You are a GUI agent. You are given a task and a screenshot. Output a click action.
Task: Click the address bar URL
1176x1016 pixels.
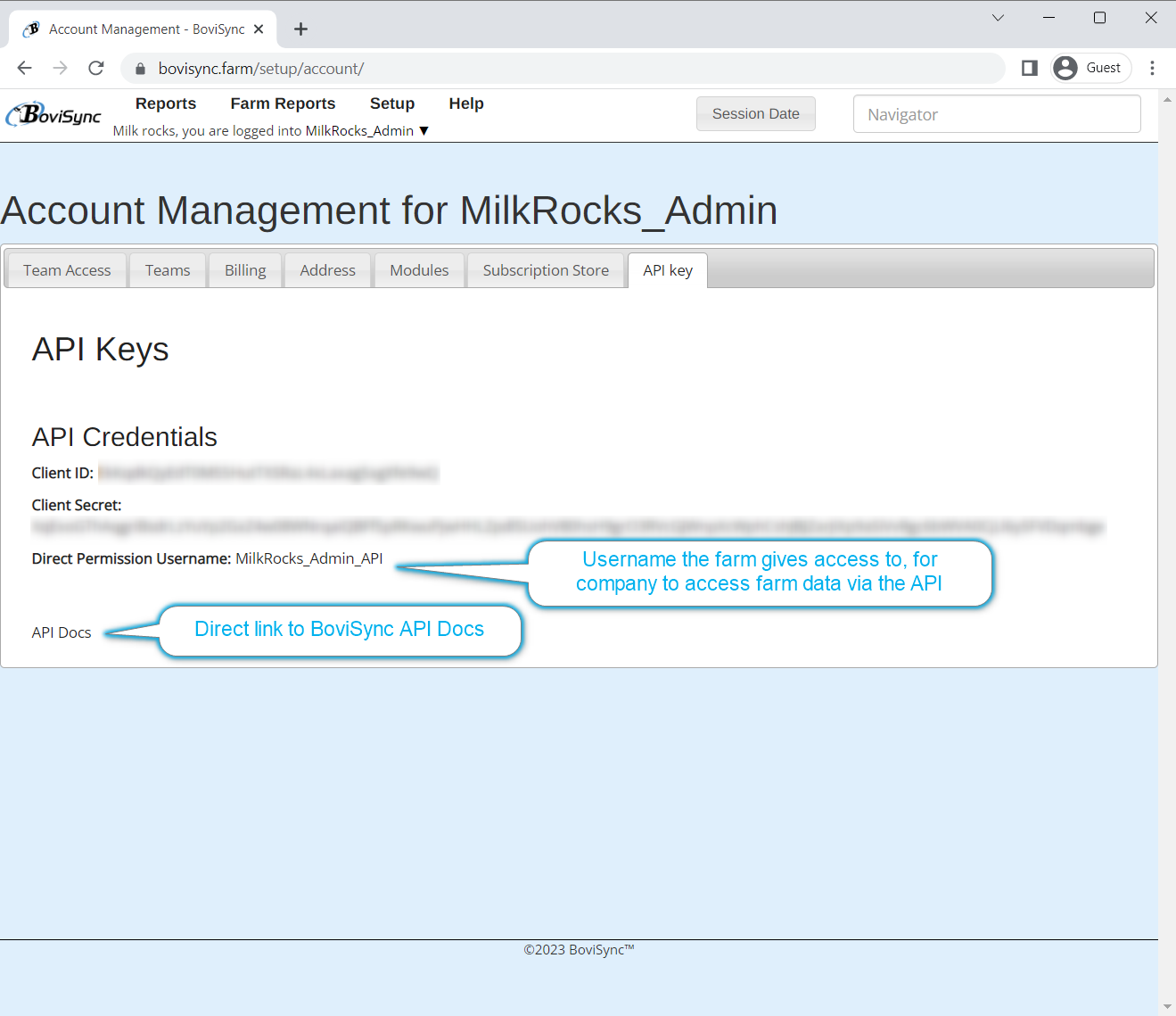pyautogui.click(x=261, y=69)
